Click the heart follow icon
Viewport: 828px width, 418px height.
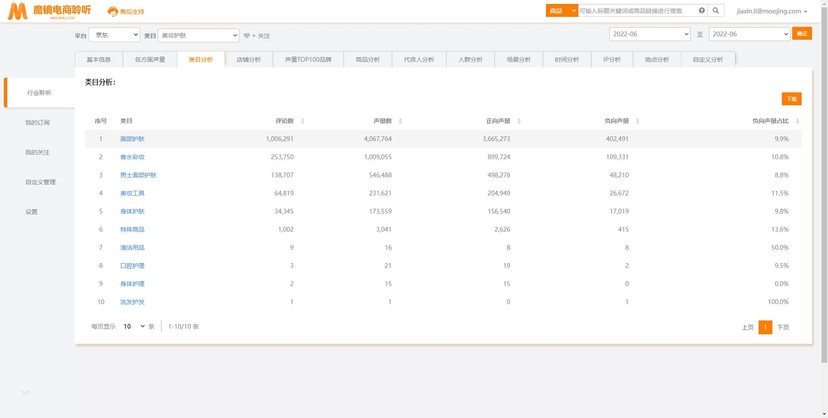247,36
